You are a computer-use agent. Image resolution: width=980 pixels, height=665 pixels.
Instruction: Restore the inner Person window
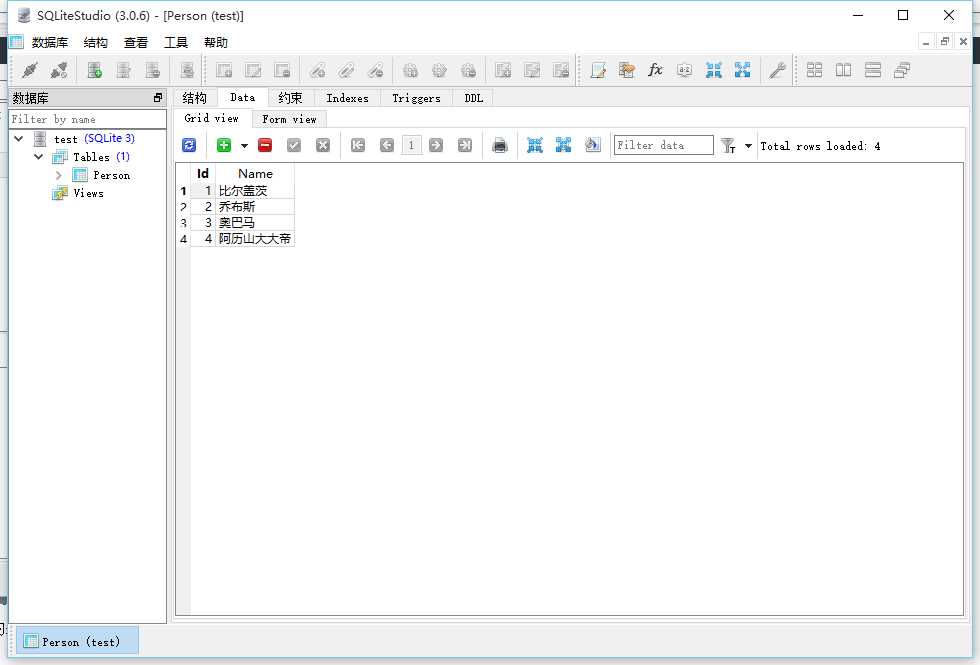[944, 42]
